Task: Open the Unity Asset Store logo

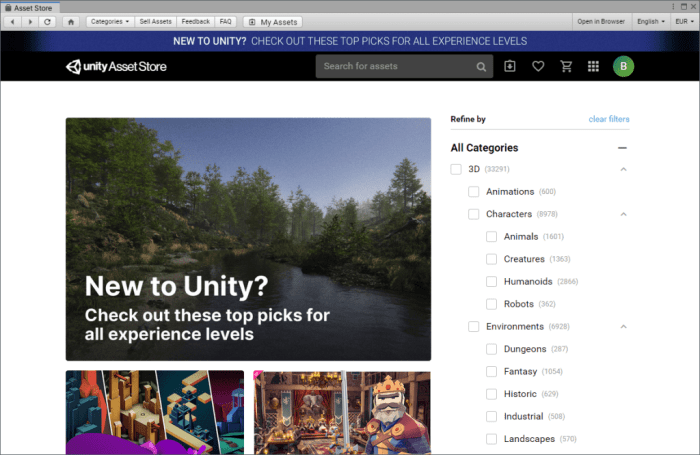Action: click(116, 67)
